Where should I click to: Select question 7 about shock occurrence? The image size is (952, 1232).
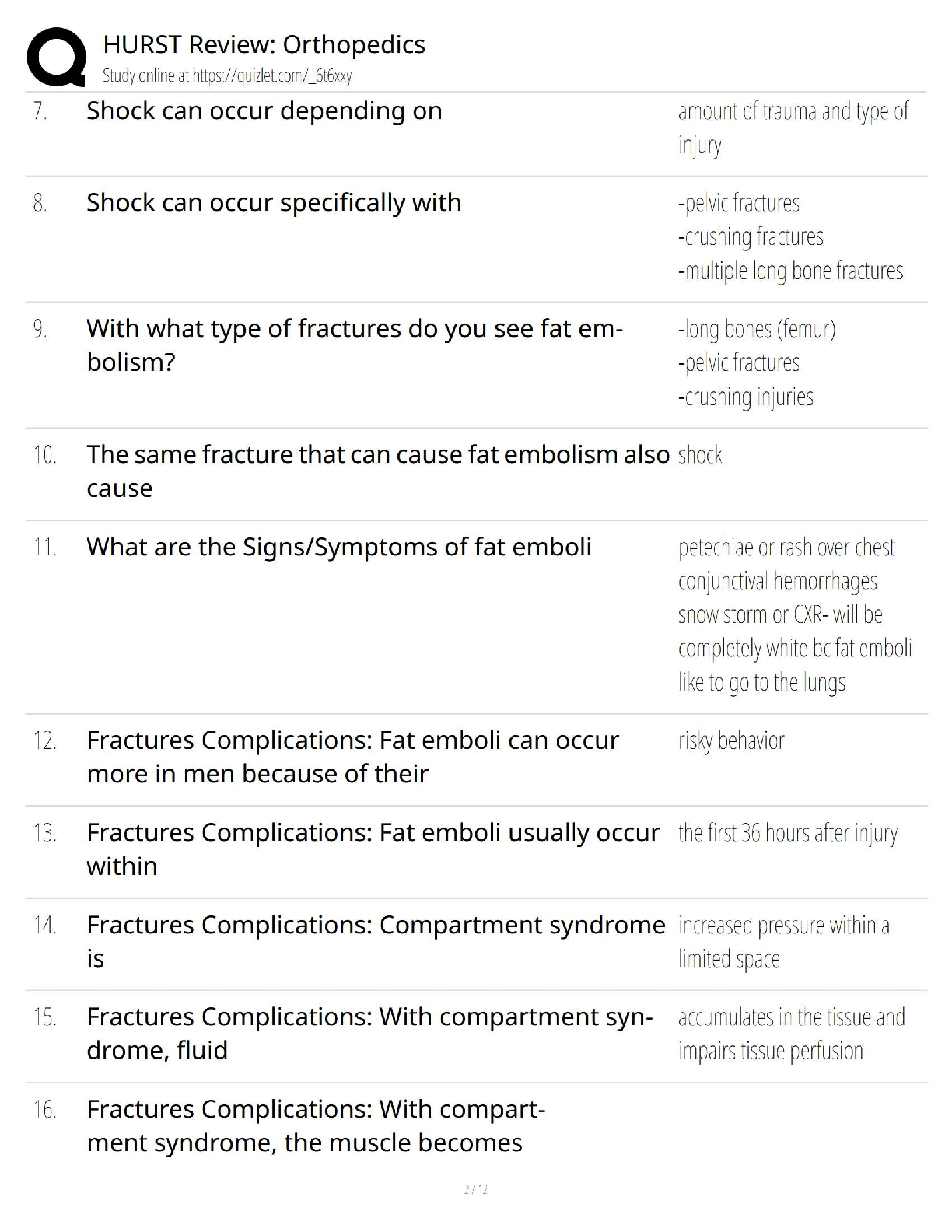(264, 111)
